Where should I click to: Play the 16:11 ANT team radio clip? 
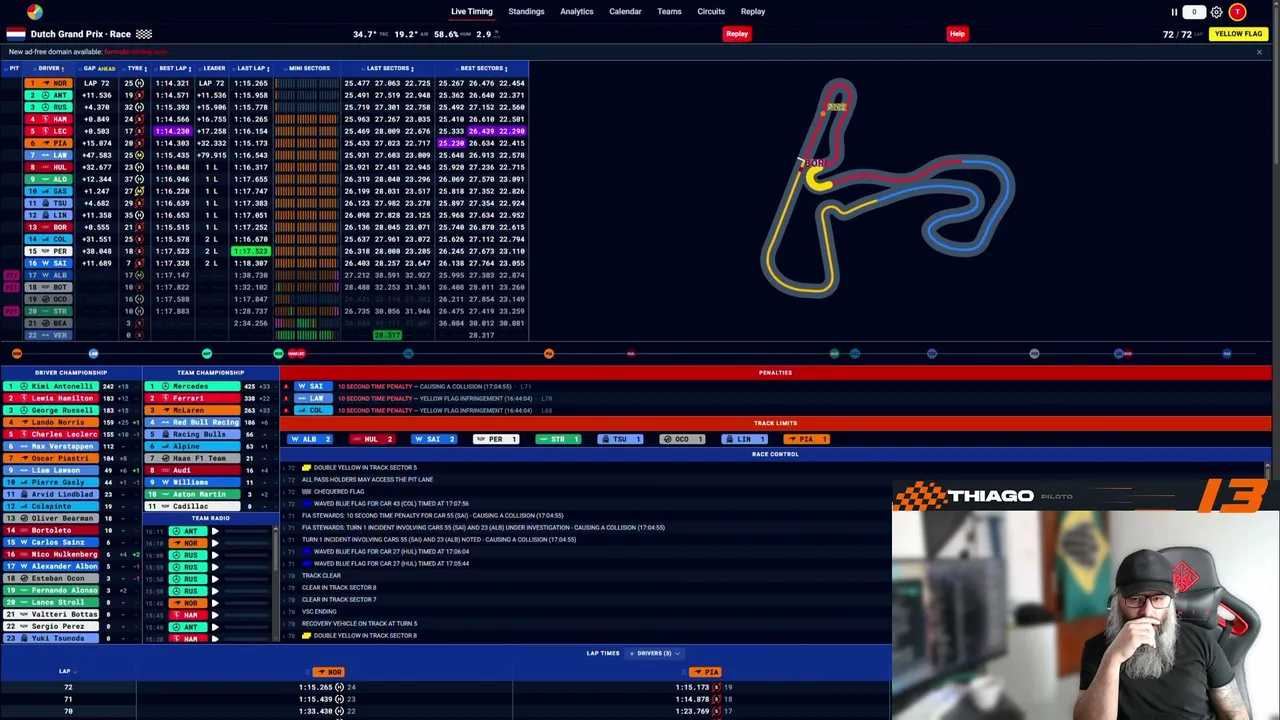pyautogui.click(x=215, y=531)
